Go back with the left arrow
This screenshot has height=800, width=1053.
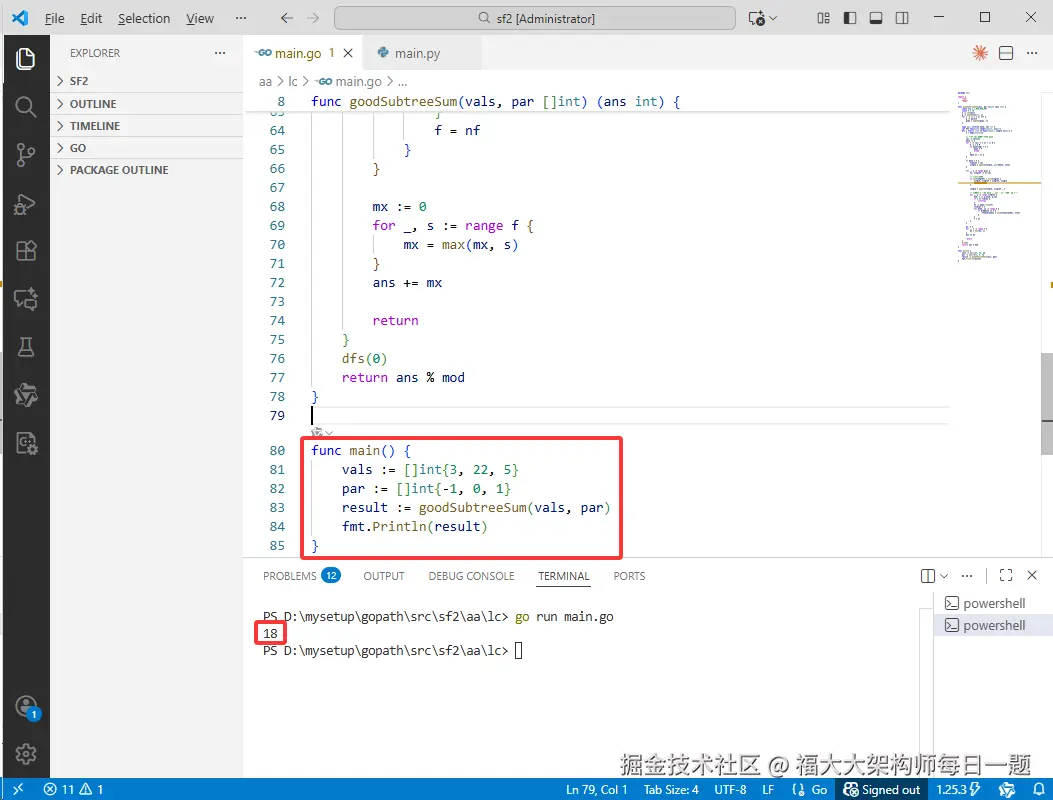coord(287,18)
